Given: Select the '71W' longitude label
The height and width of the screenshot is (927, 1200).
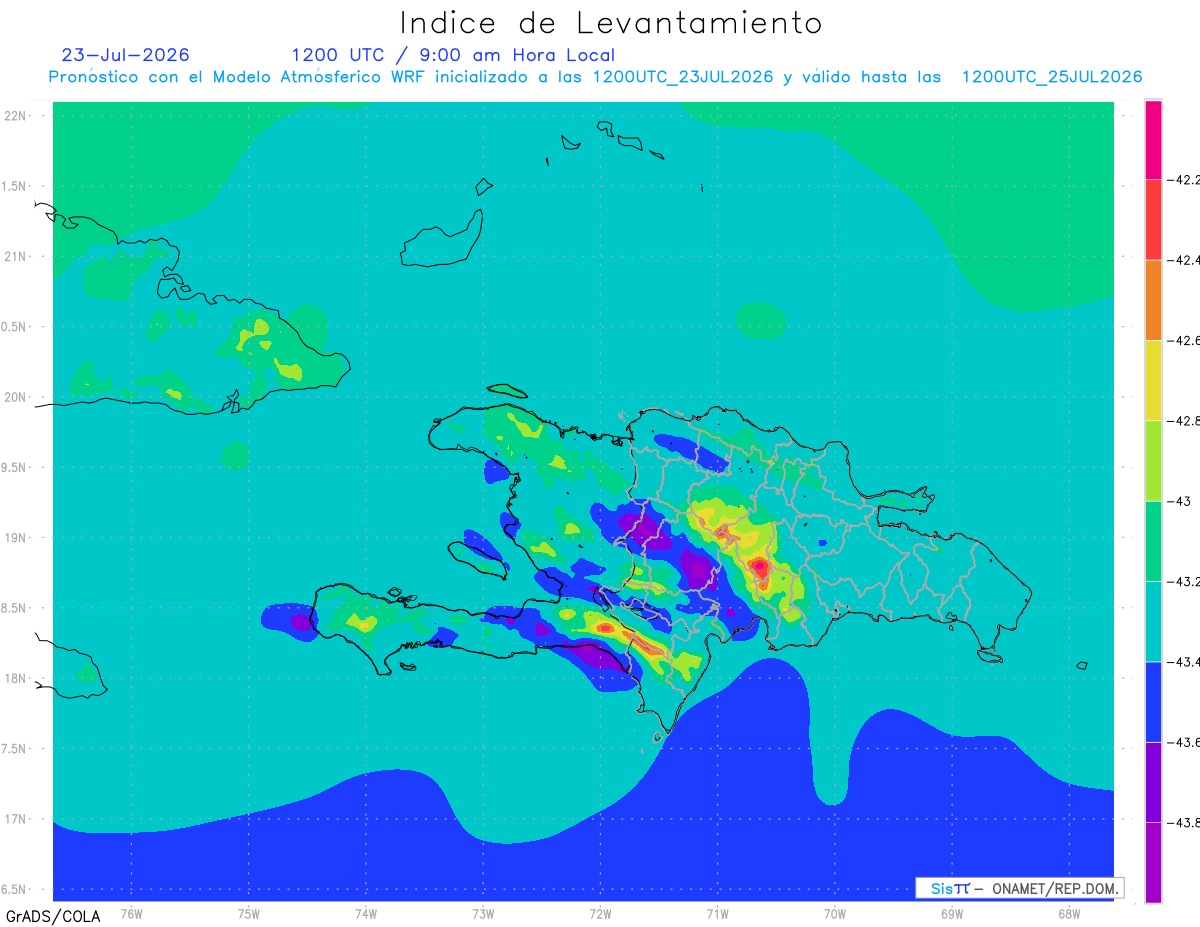Looking at the screenshot, I should 717,914.
